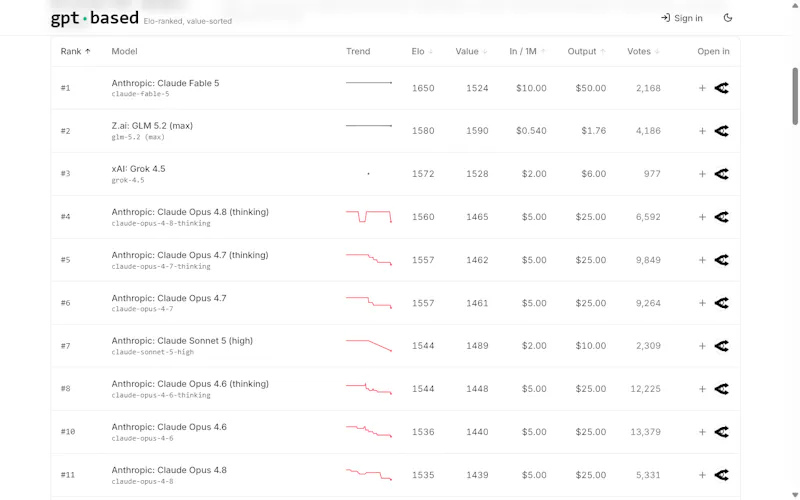Select Anthropic: Claude Sonnet 5 (high) model name
This screenshot has height=500, width=800.
pos(182,340)
